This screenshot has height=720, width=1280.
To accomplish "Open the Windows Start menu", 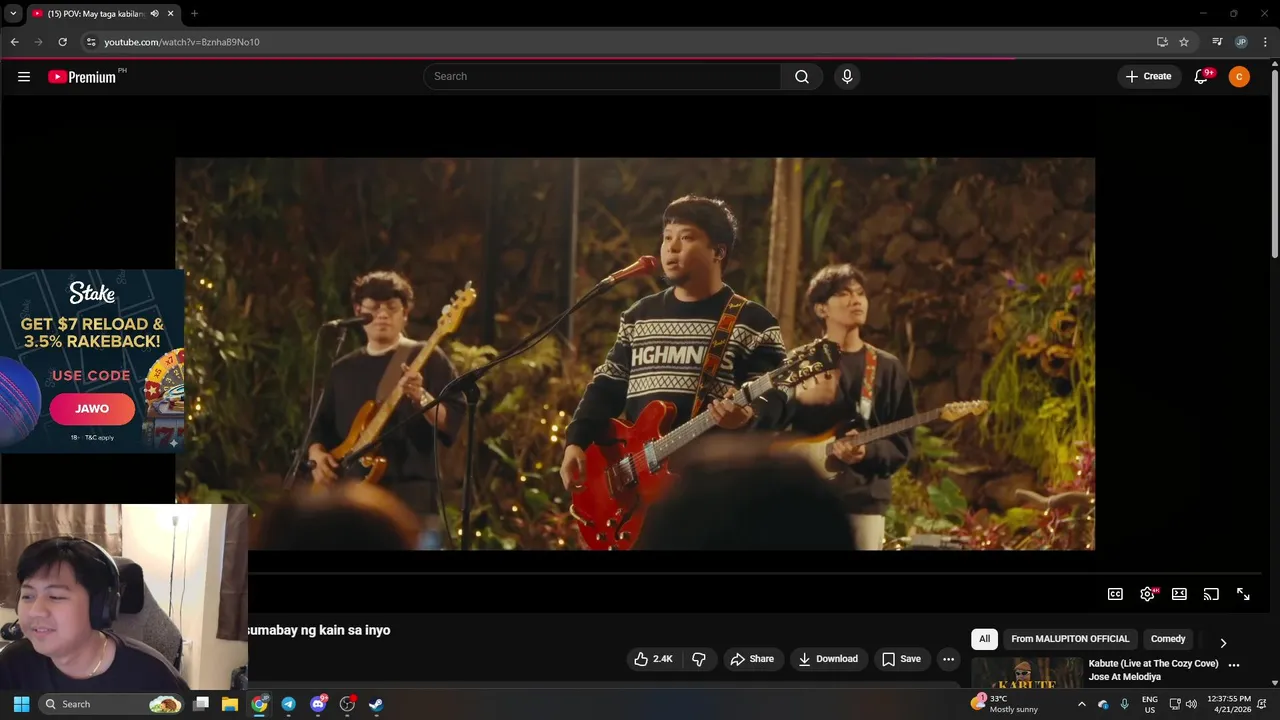I will 21,704.
